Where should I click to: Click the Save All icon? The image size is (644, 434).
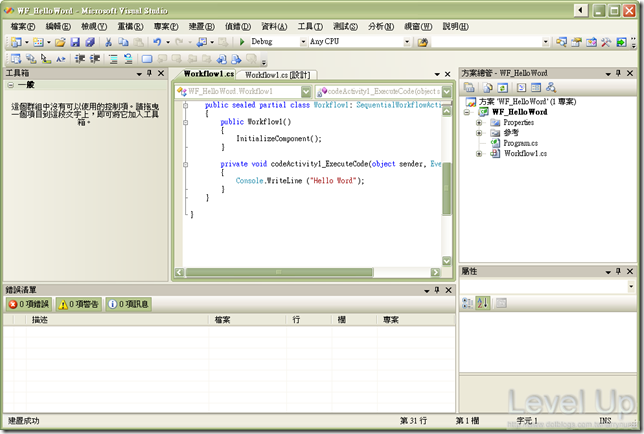(90, 42)
